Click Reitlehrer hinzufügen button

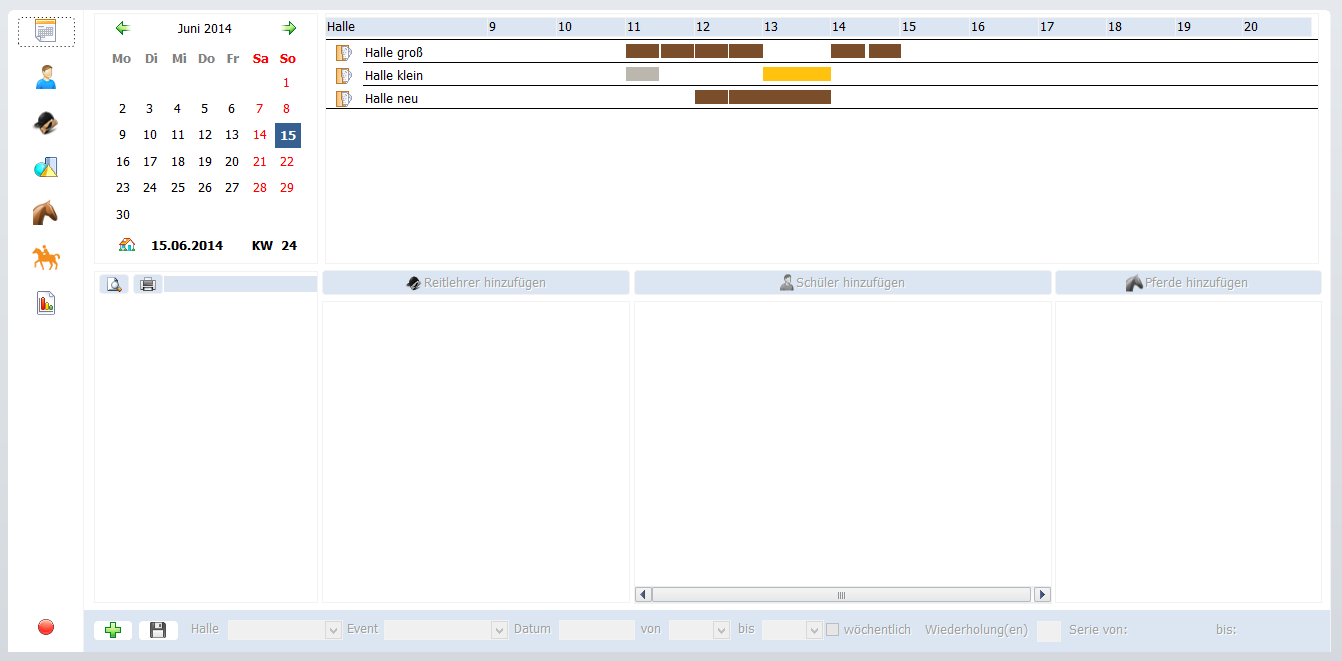[476, 283]
